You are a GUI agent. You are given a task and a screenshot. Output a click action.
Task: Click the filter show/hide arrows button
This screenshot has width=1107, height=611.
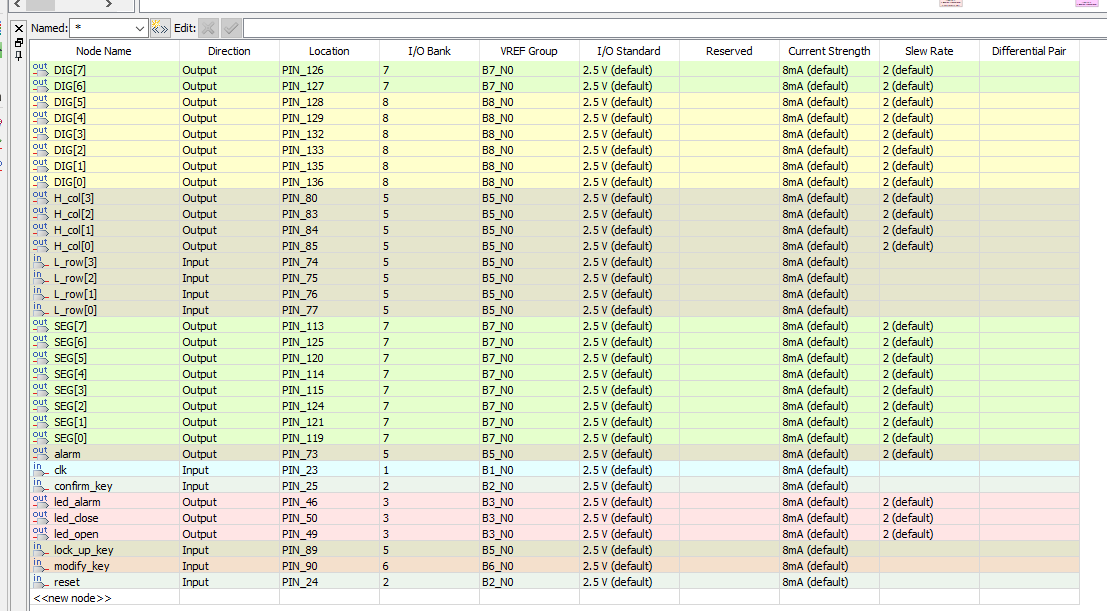pos(160,28)
